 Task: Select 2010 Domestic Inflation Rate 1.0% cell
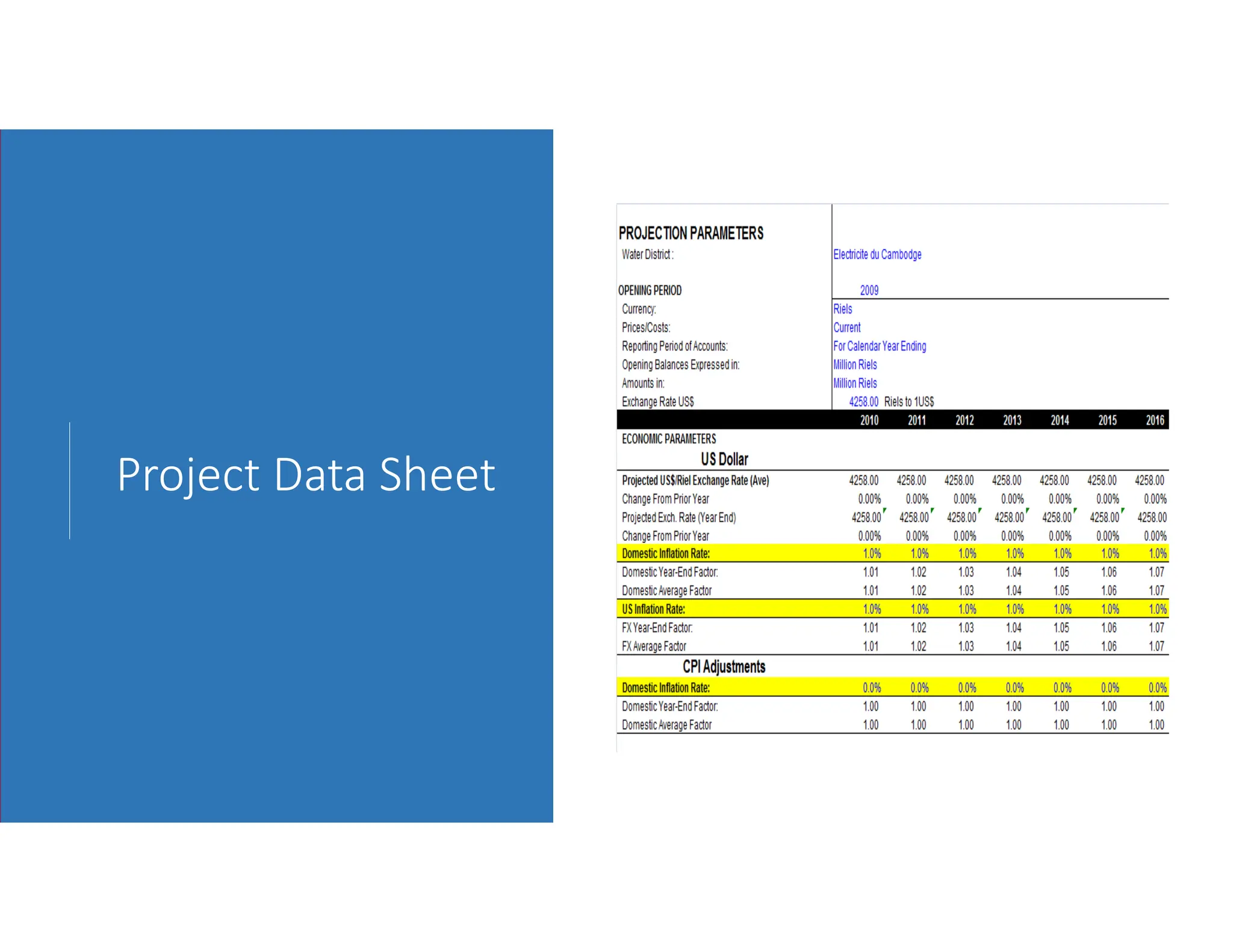872,554
